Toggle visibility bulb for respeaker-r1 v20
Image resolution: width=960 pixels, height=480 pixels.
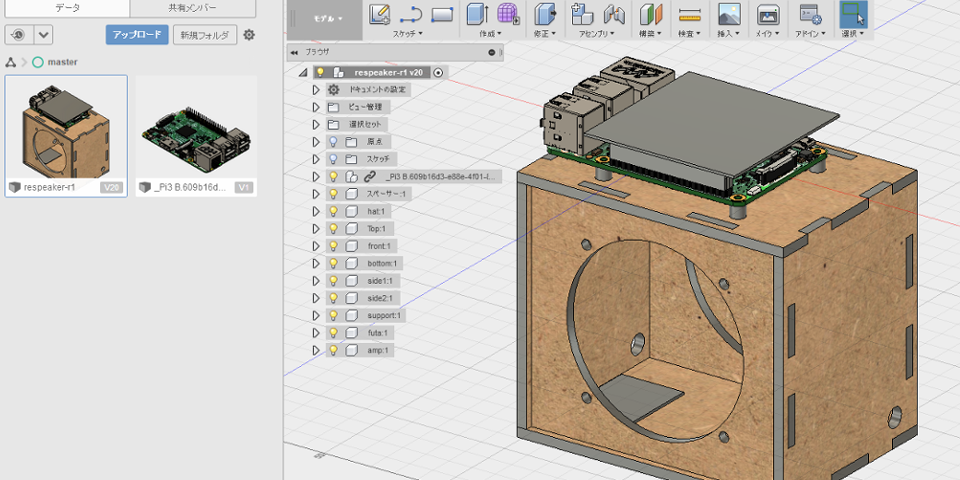[320, 72]
